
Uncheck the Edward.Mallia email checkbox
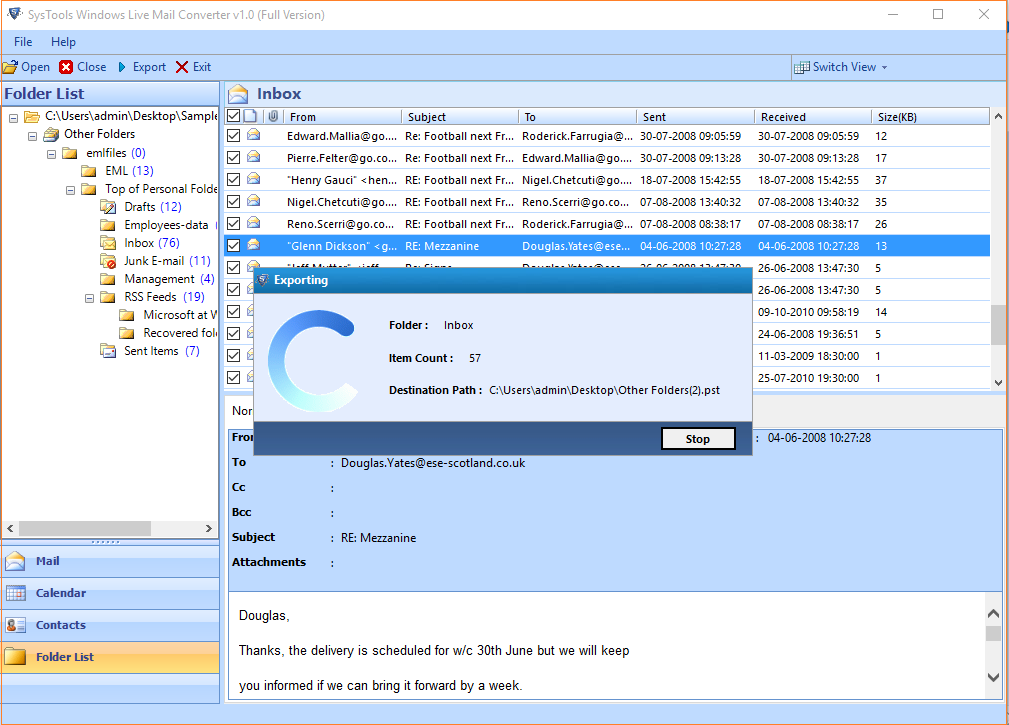tap(234, 136)
